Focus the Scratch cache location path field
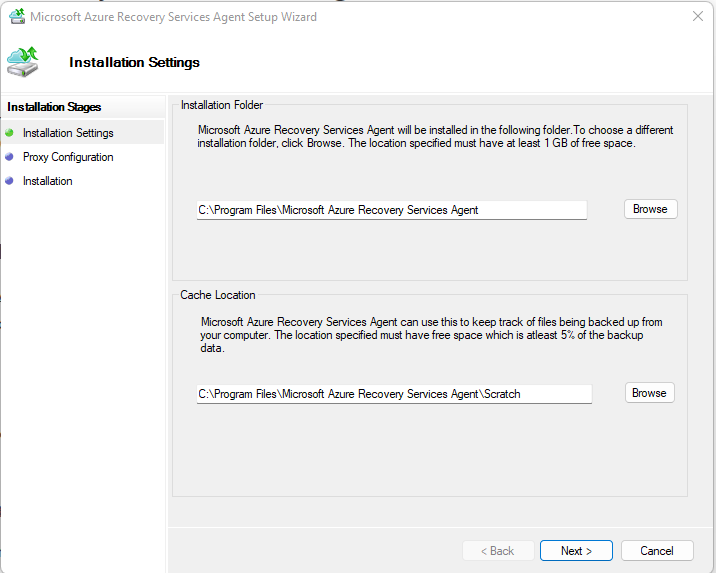 pyautogui.click(x=394, y=394)
